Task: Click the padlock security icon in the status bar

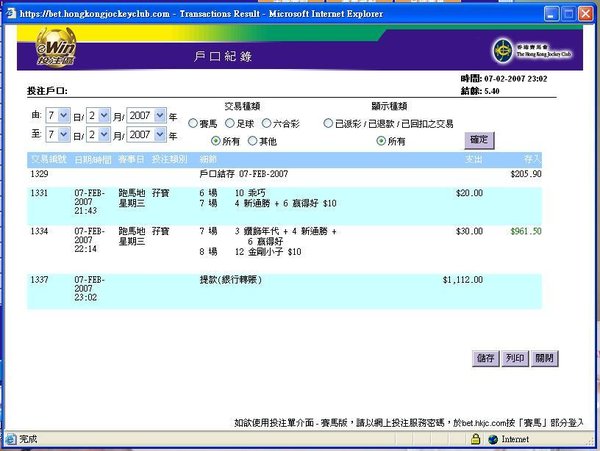Action: click(475, 439)
